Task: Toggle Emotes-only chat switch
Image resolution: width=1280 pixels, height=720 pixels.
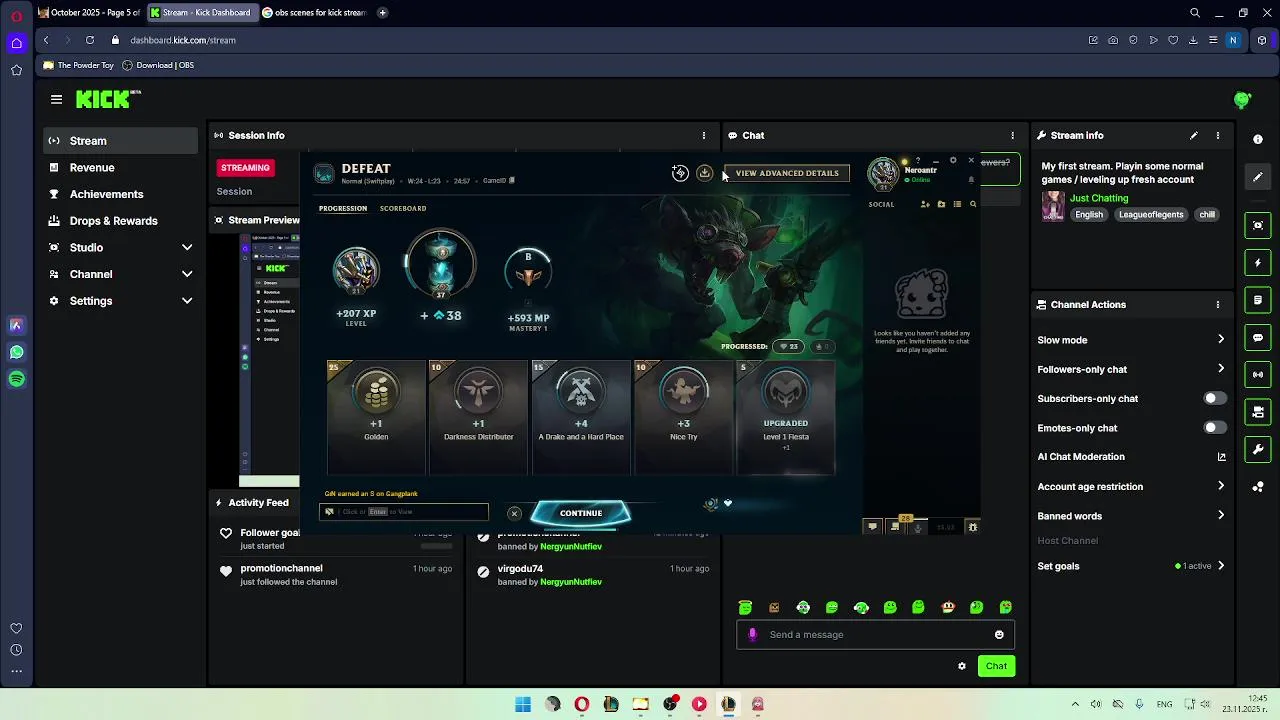Action: pyautogui.click(x=1214, y=428)
